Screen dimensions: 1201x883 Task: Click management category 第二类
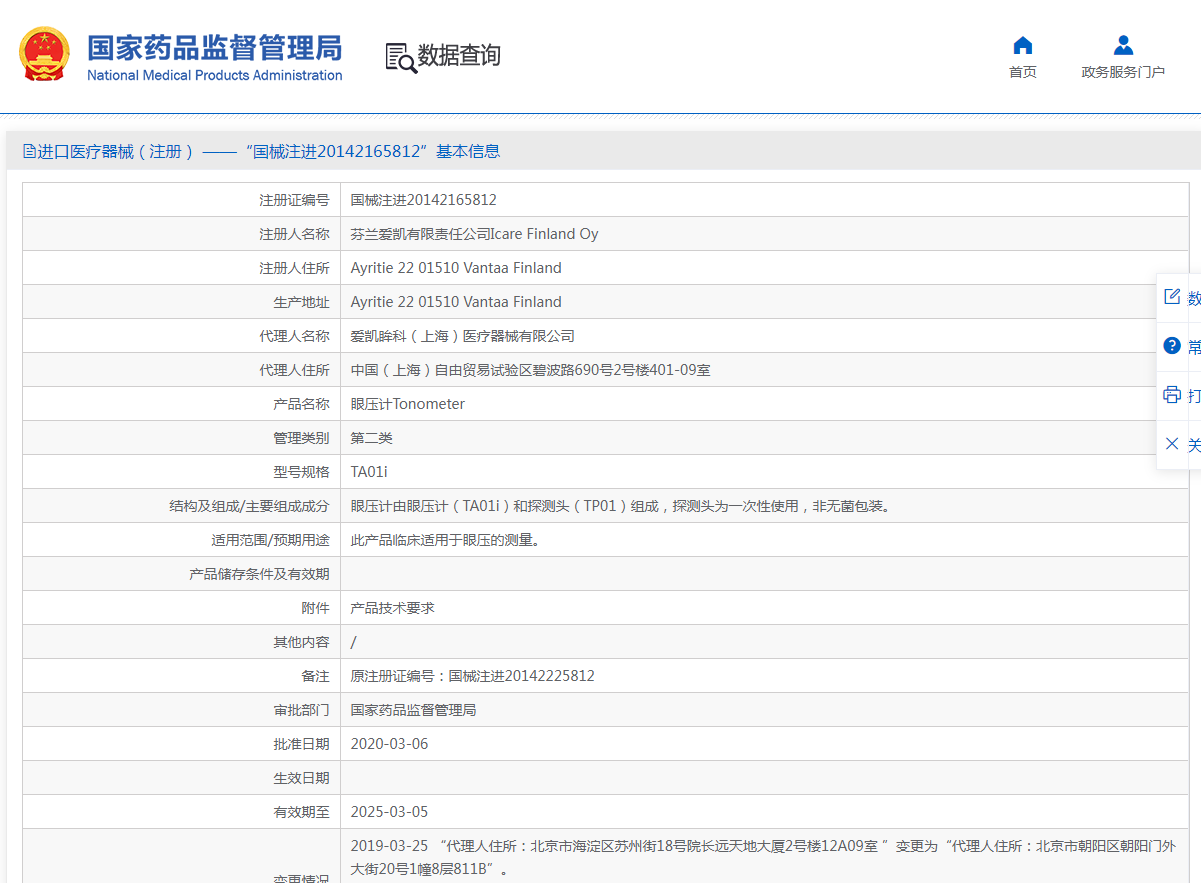click(371, 438)
